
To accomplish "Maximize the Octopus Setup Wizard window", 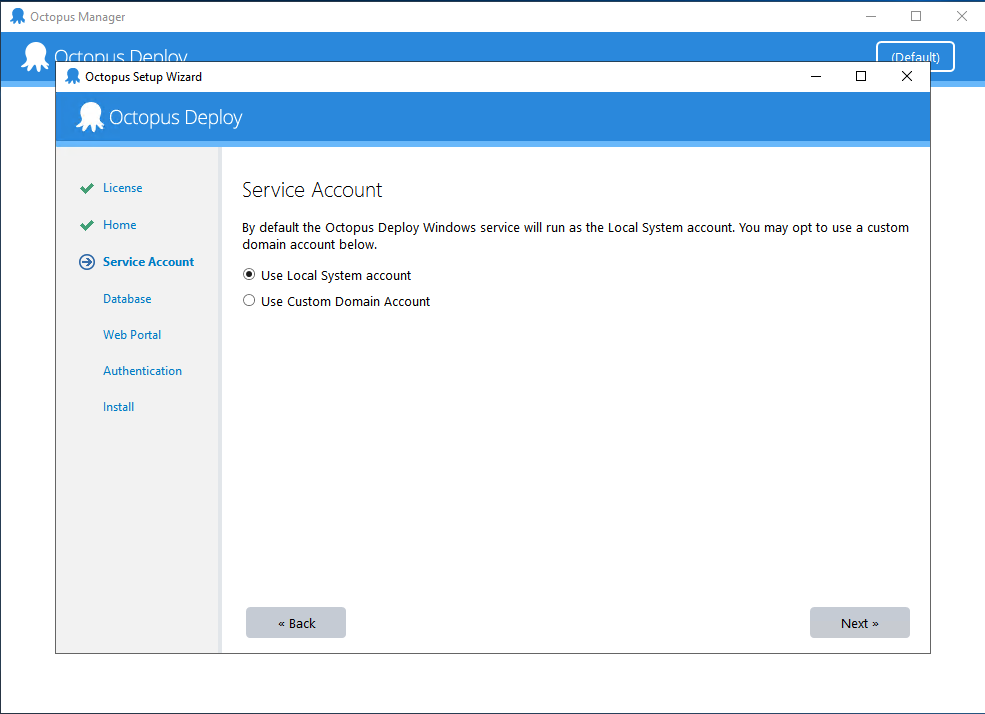I will (861, 76).
